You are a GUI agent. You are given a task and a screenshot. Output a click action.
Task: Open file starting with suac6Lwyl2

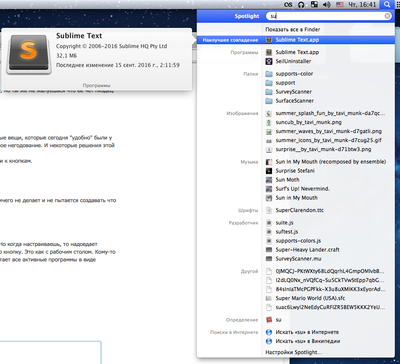click(330, 307)
